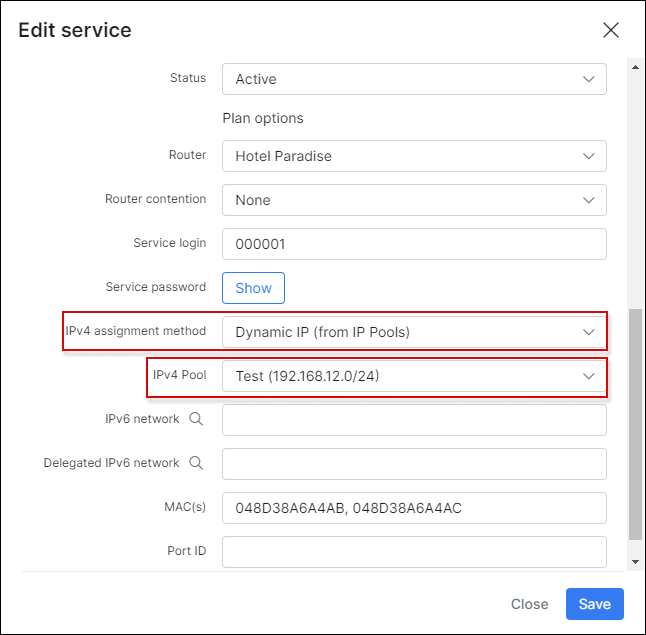Screen dimensions: 646x635
Task: Click into the MAC(s) address field
Action: (414, 508)
